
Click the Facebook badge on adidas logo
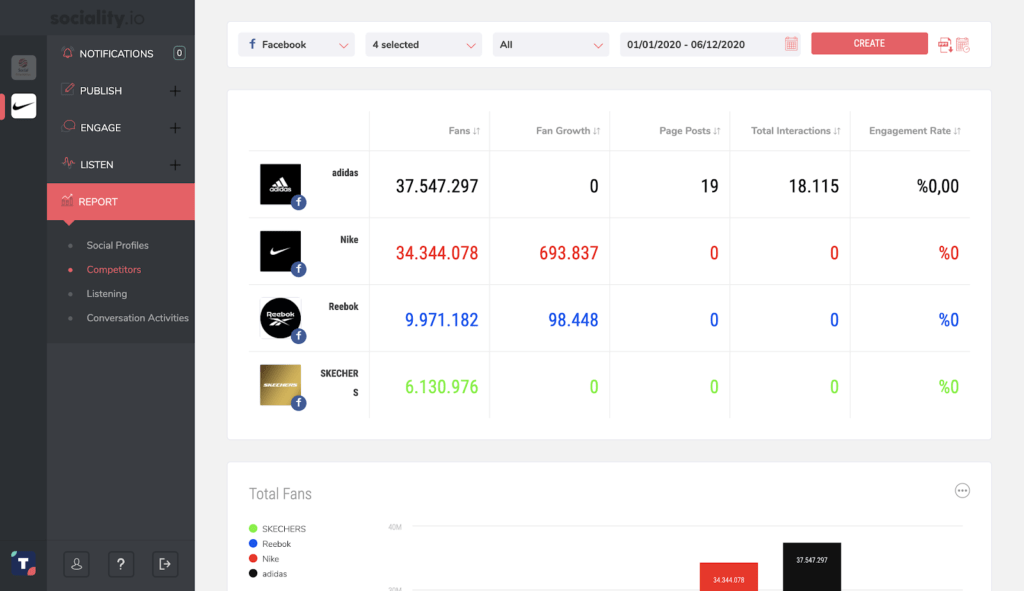click(x=298, y=202)
